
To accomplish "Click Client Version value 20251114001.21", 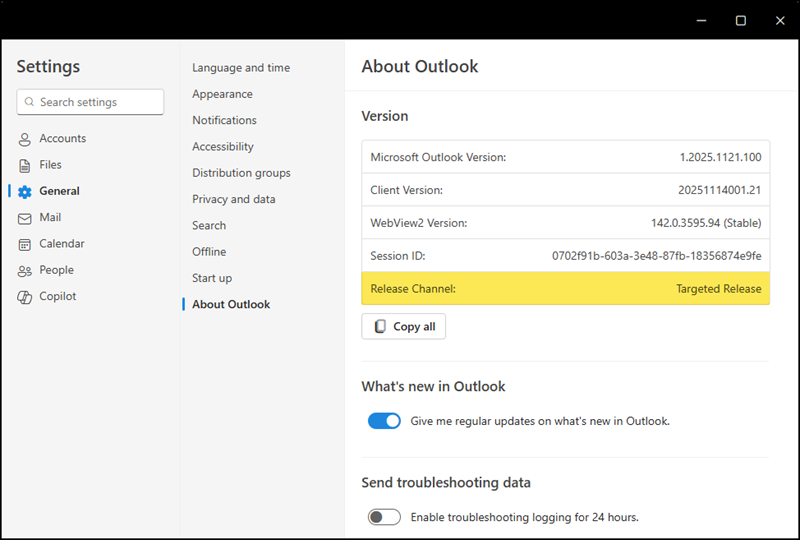I will pyautogui.click(x=719, y=190).
